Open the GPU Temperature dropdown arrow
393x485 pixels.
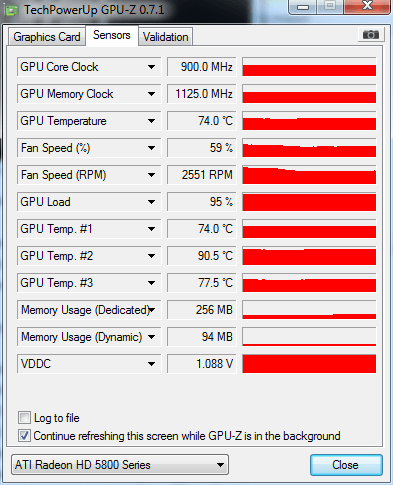(152, 121)
